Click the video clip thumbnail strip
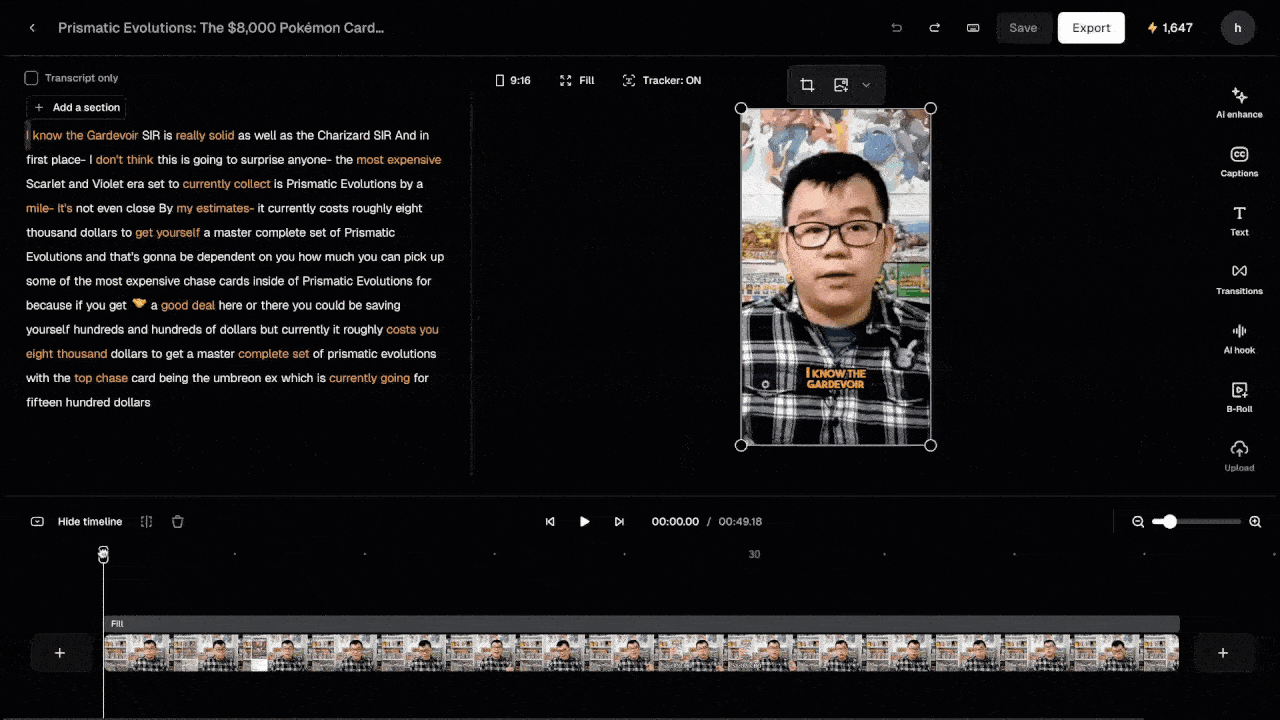Viewport: 1280px width, 720px height. [x=641, y=653]
